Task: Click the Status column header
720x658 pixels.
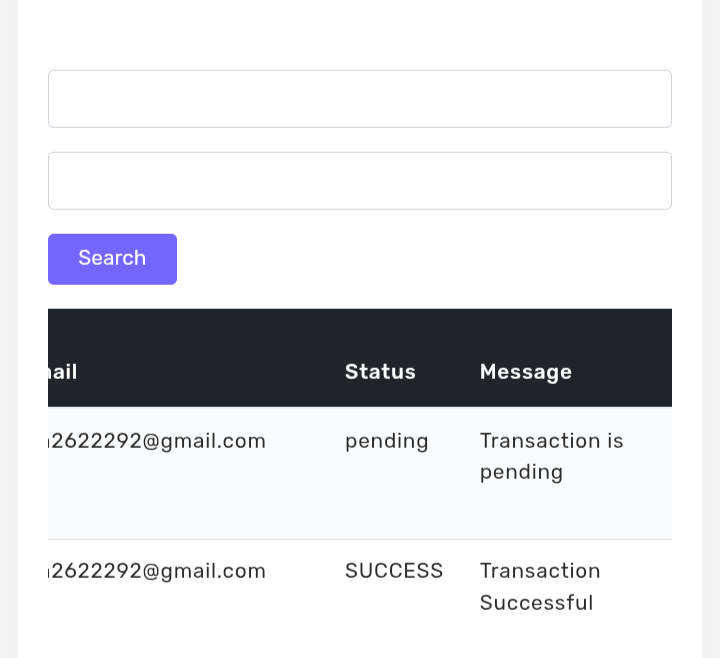Action: [x=380, y=372]
